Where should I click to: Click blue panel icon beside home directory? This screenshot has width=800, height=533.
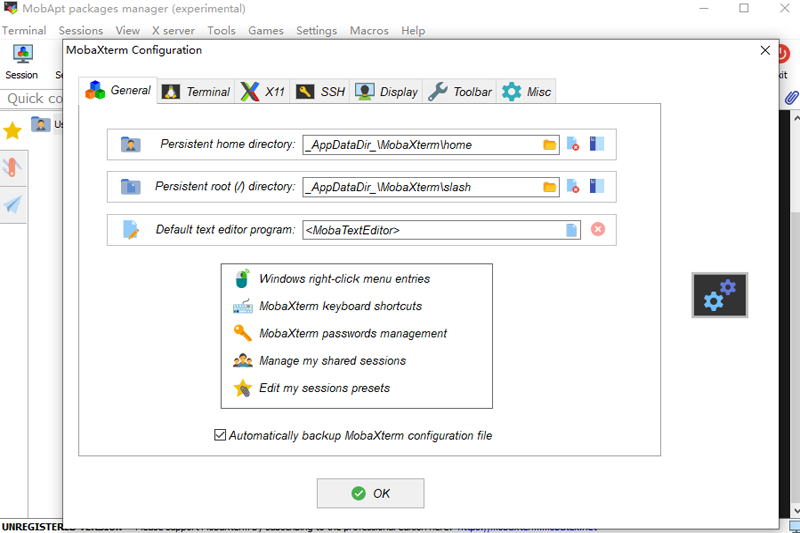click(596, 144)
